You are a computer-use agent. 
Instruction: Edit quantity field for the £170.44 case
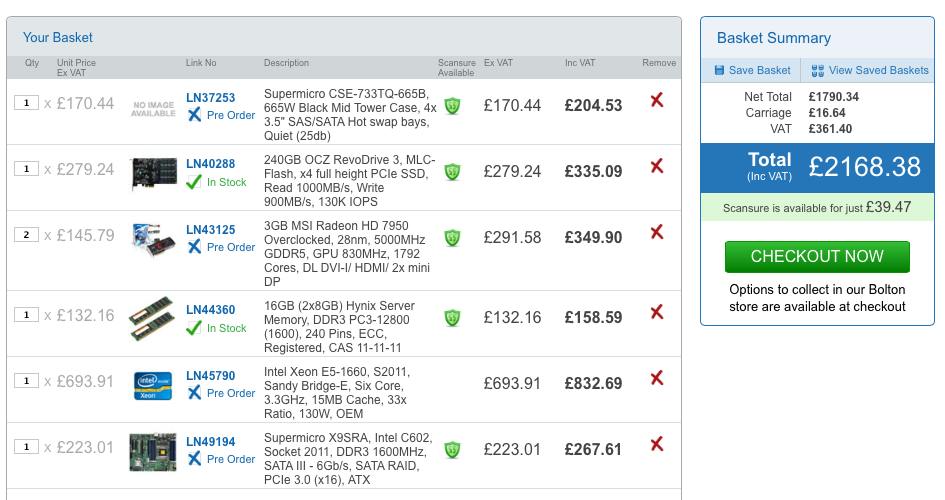[x=27, y=103]
